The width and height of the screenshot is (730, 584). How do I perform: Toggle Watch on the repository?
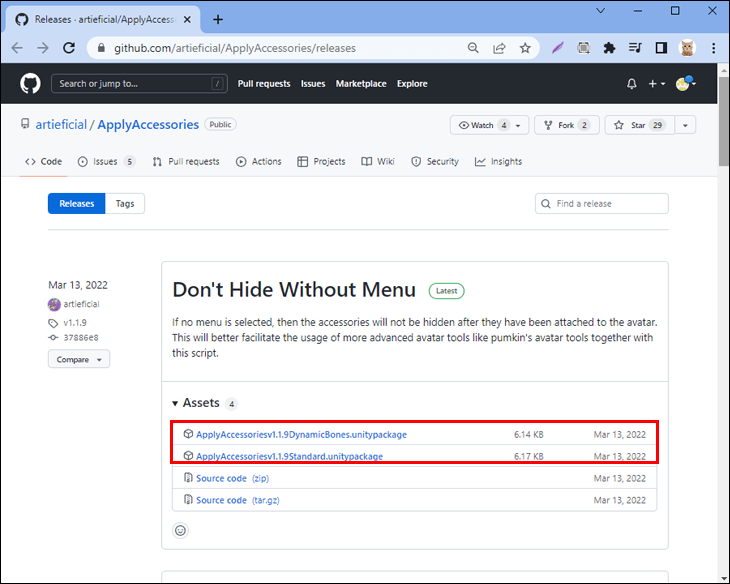[x=481, y=125]
